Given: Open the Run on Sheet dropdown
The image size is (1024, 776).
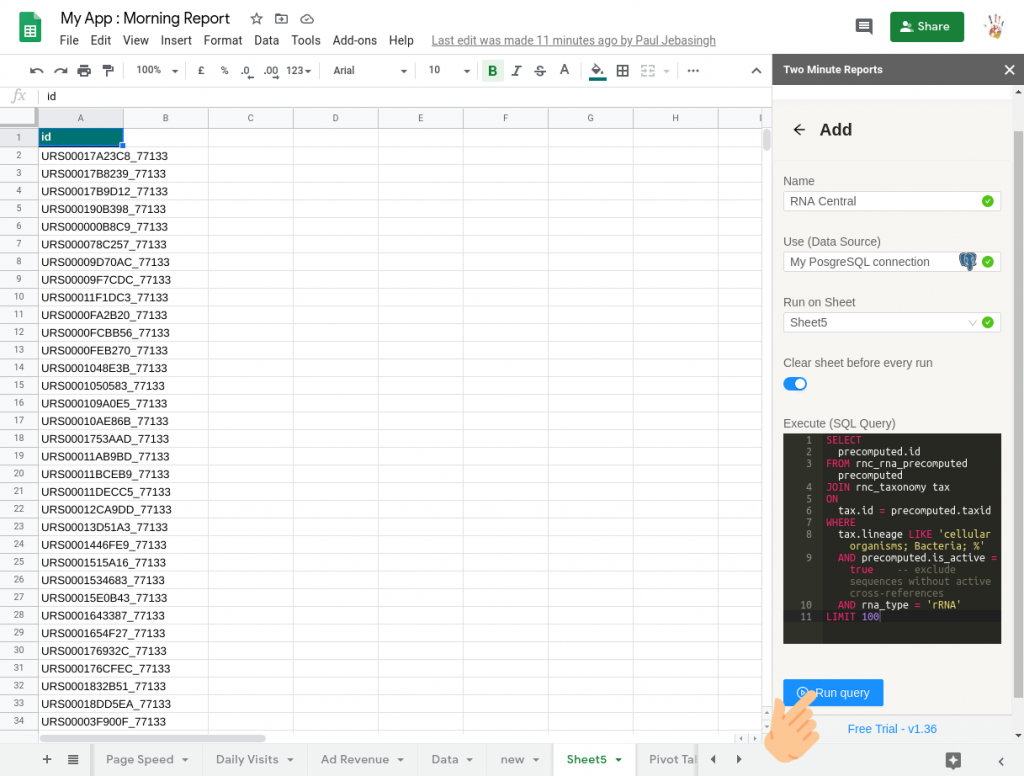Looking at the screenshot, I should [891, 322].
